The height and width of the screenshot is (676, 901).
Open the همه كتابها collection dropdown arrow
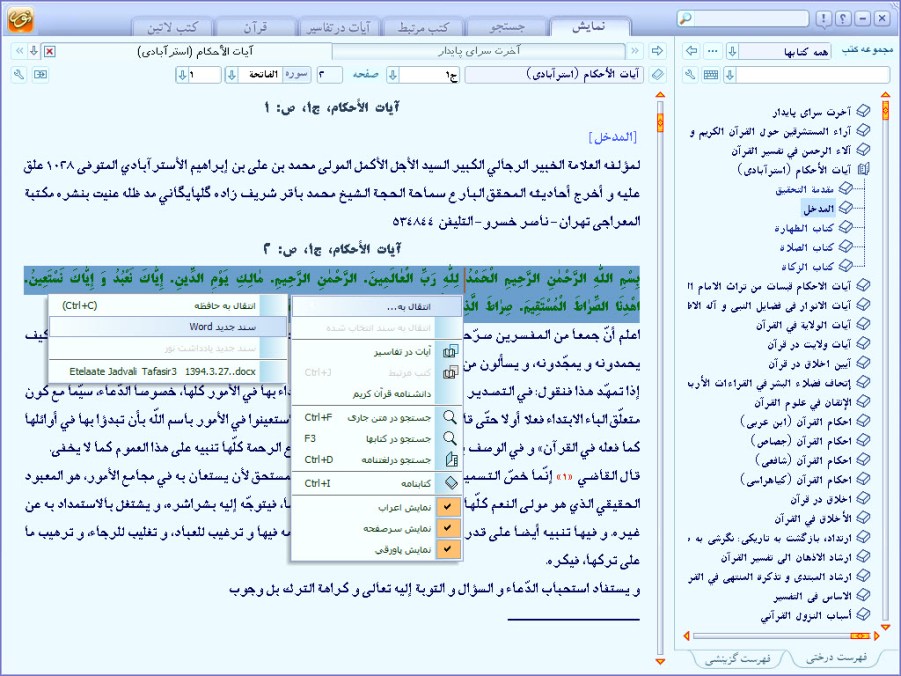point(733,52)
